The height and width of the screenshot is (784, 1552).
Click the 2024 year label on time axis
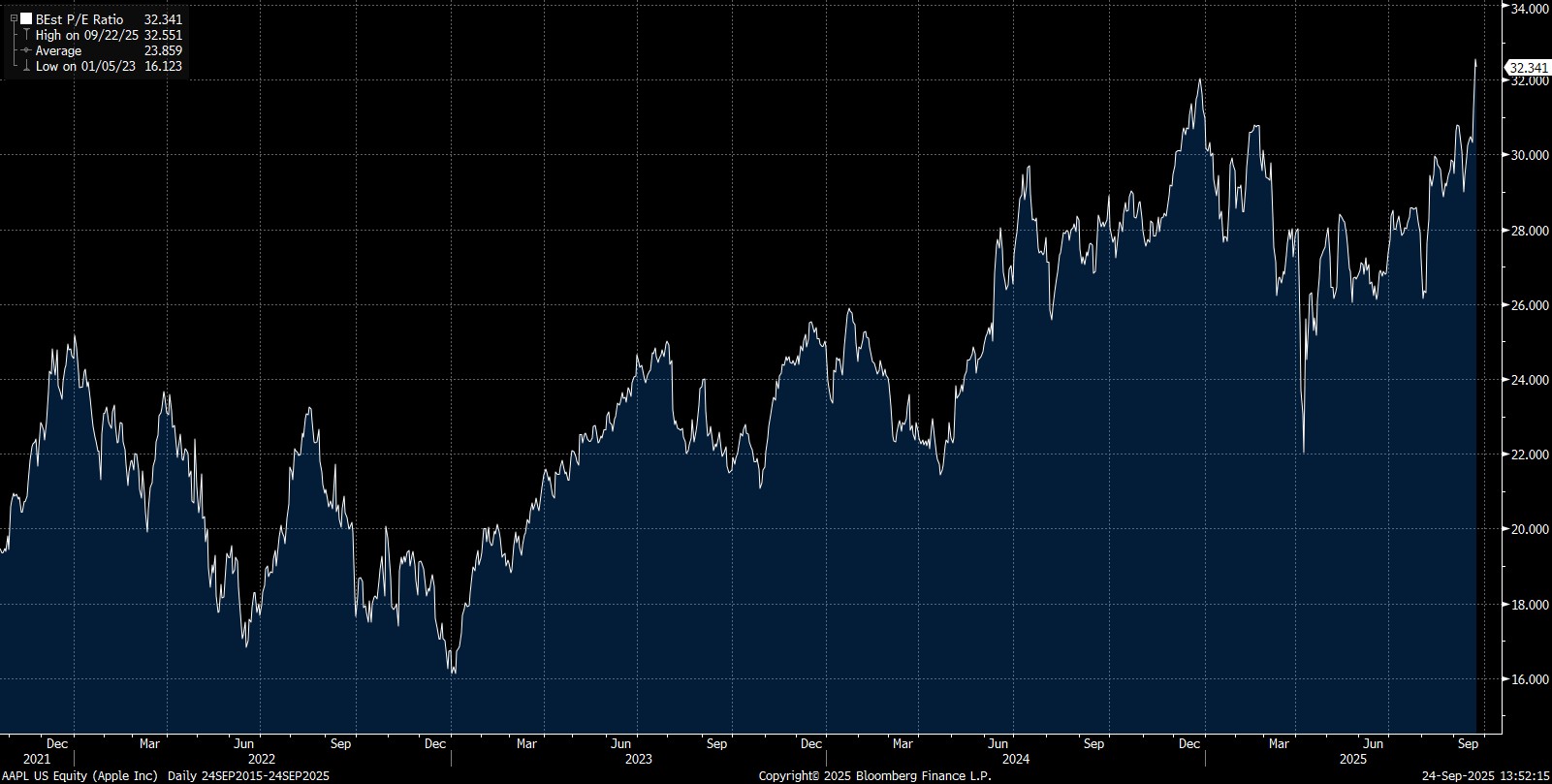1015,760
